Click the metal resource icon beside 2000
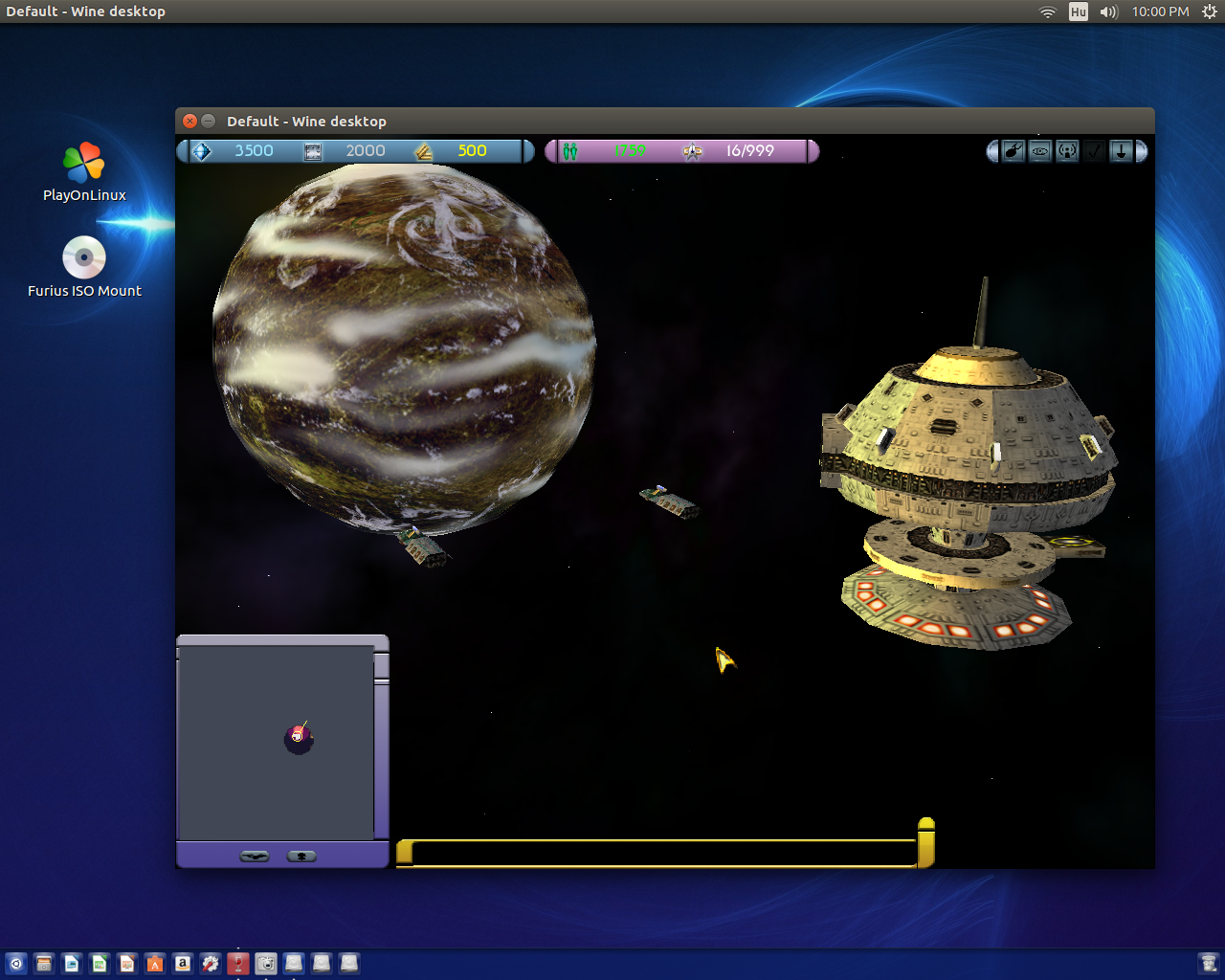 tap(313, 151)
